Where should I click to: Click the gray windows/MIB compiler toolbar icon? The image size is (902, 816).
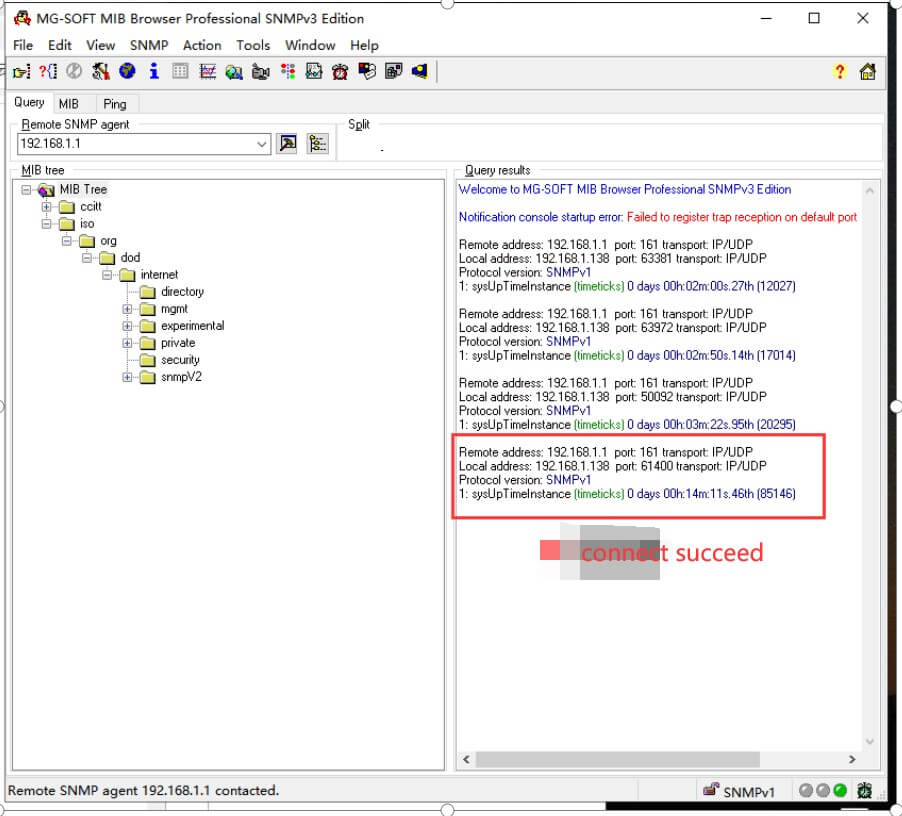tap(393, 71)
